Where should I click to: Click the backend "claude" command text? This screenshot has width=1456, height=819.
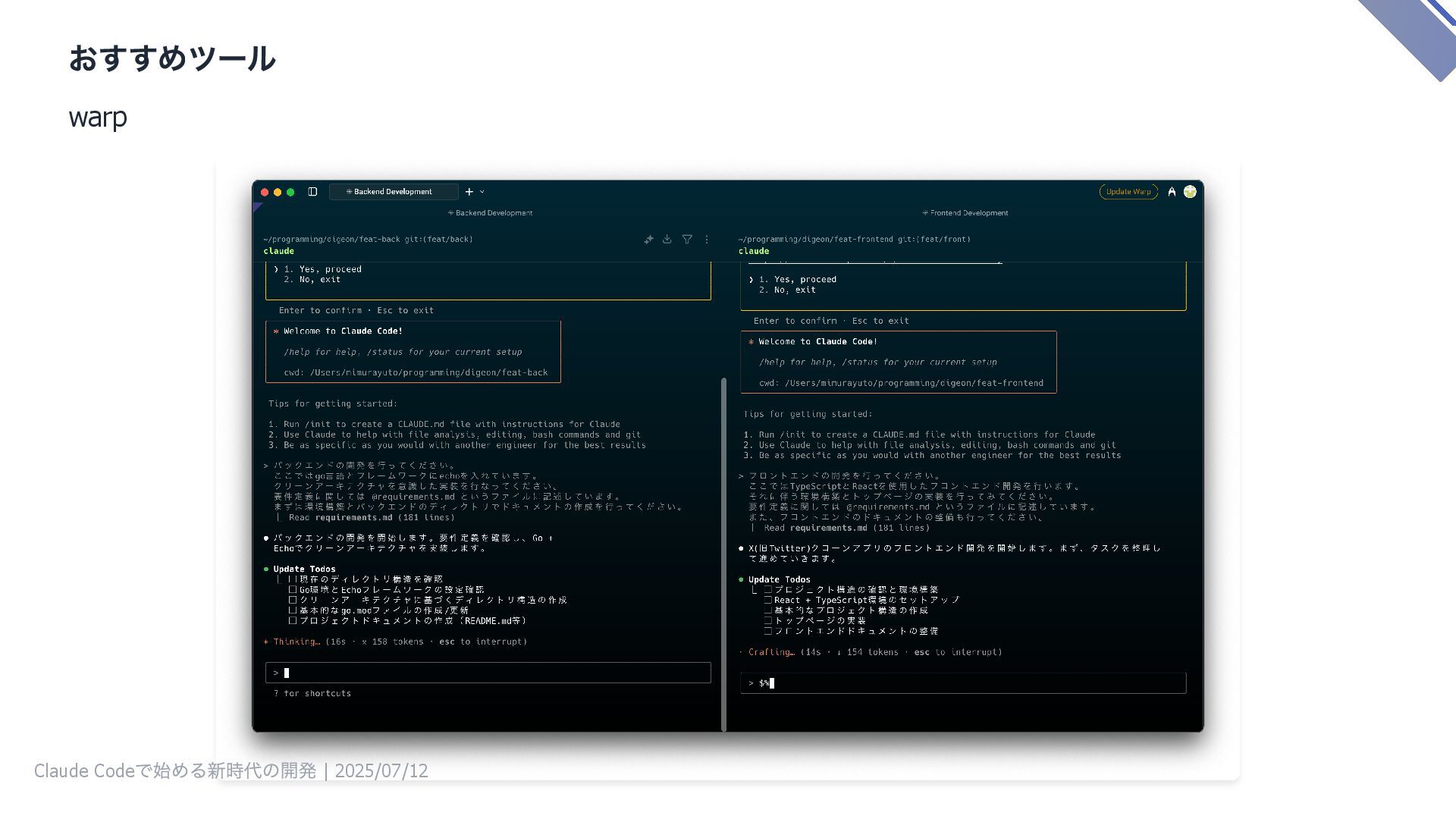coord(278,251)
